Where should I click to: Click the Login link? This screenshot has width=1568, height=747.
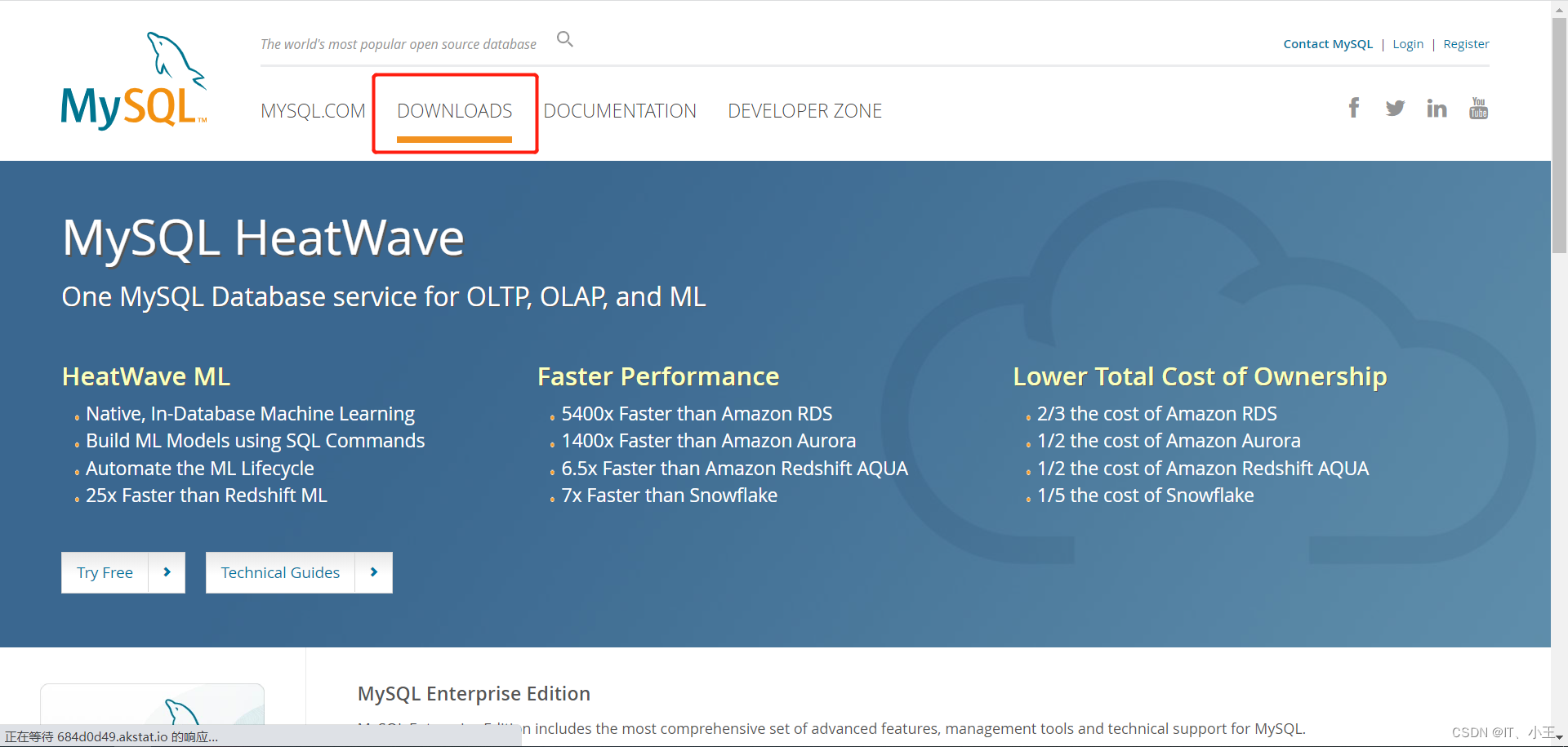click(x=1408, y=44)
